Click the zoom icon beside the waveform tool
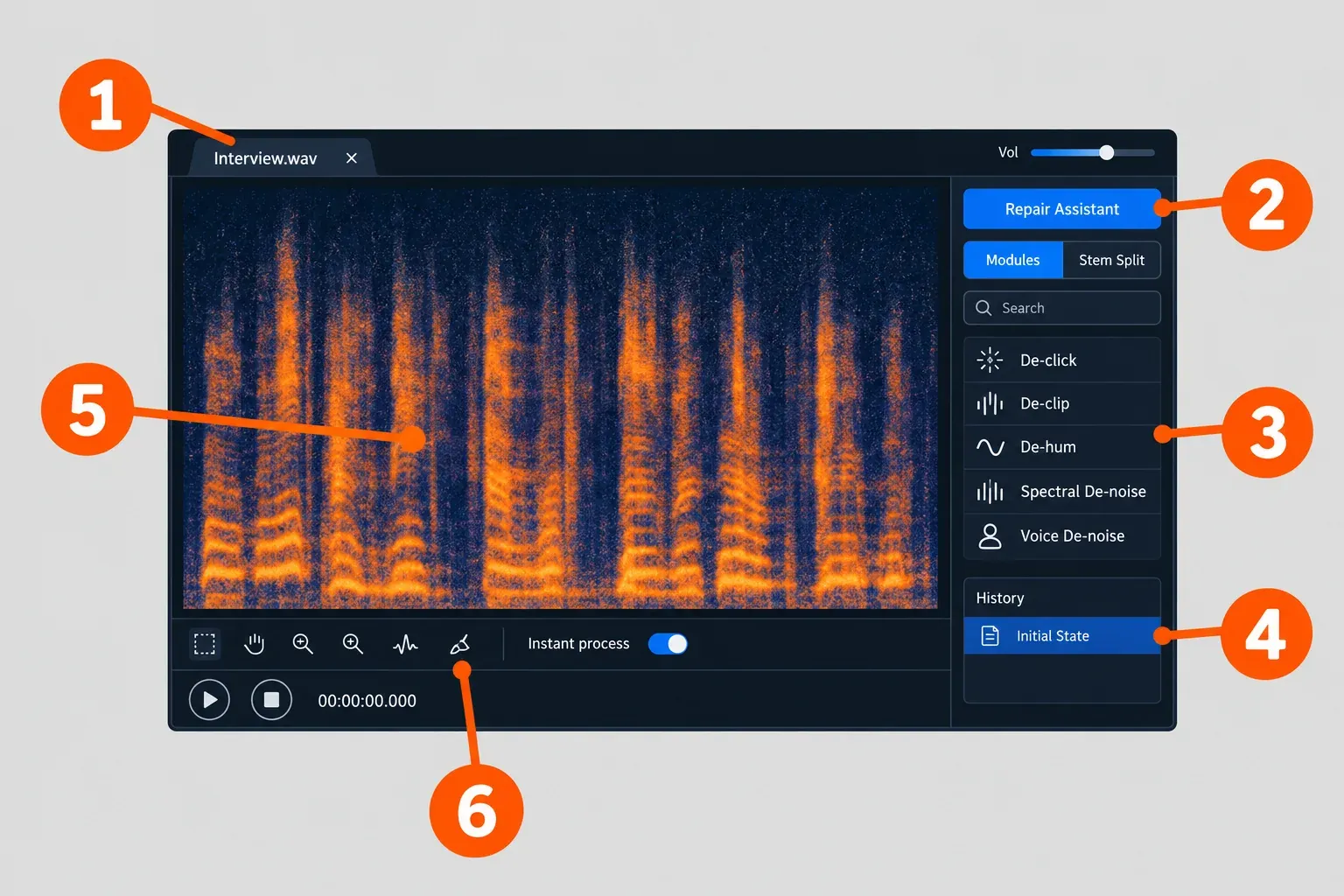Screen dimensions: 1344x896 pos(353,644)
